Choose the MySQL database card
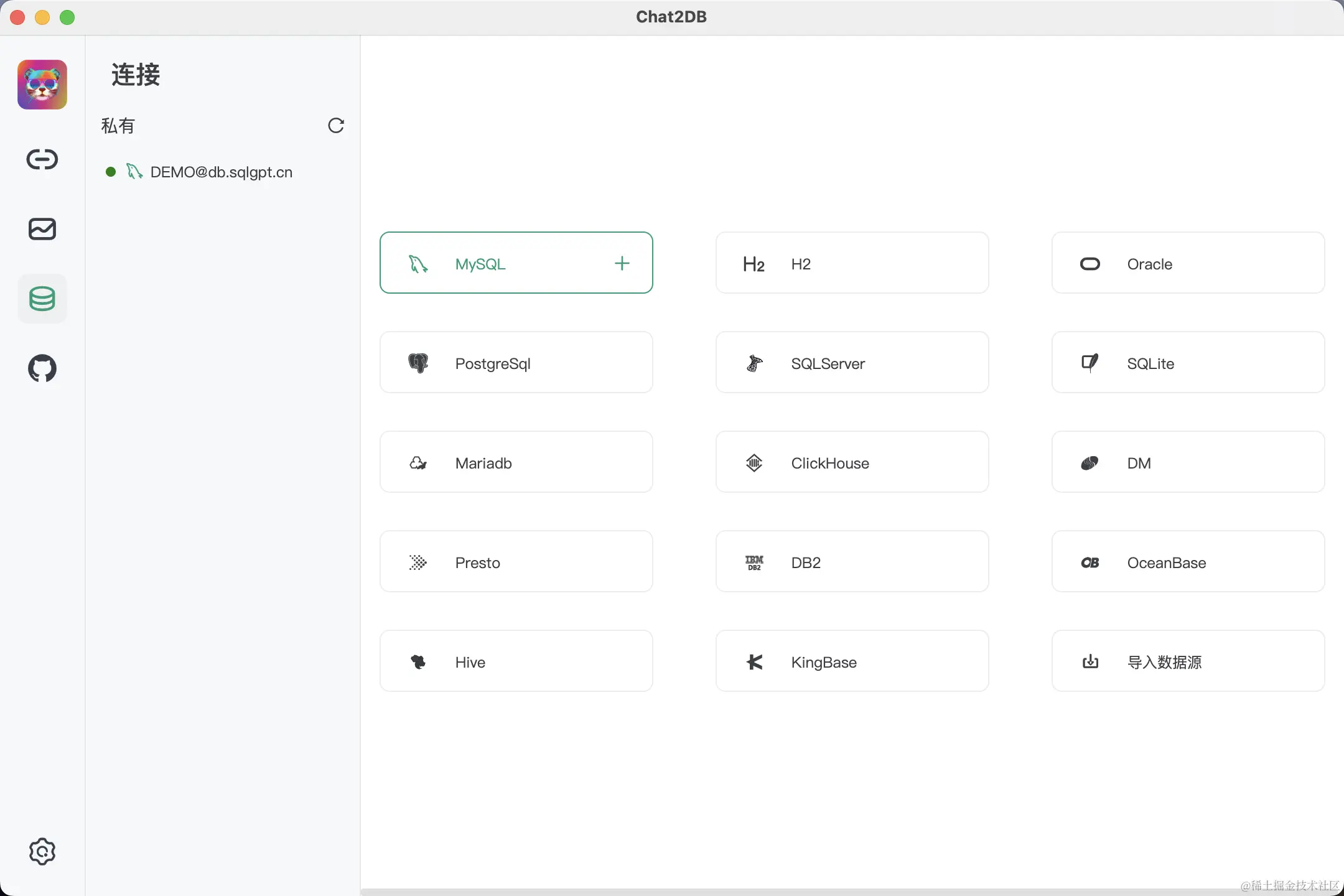Image resolution: width=1344 pixels, height=896 pixels. click(x=516, y=263)
